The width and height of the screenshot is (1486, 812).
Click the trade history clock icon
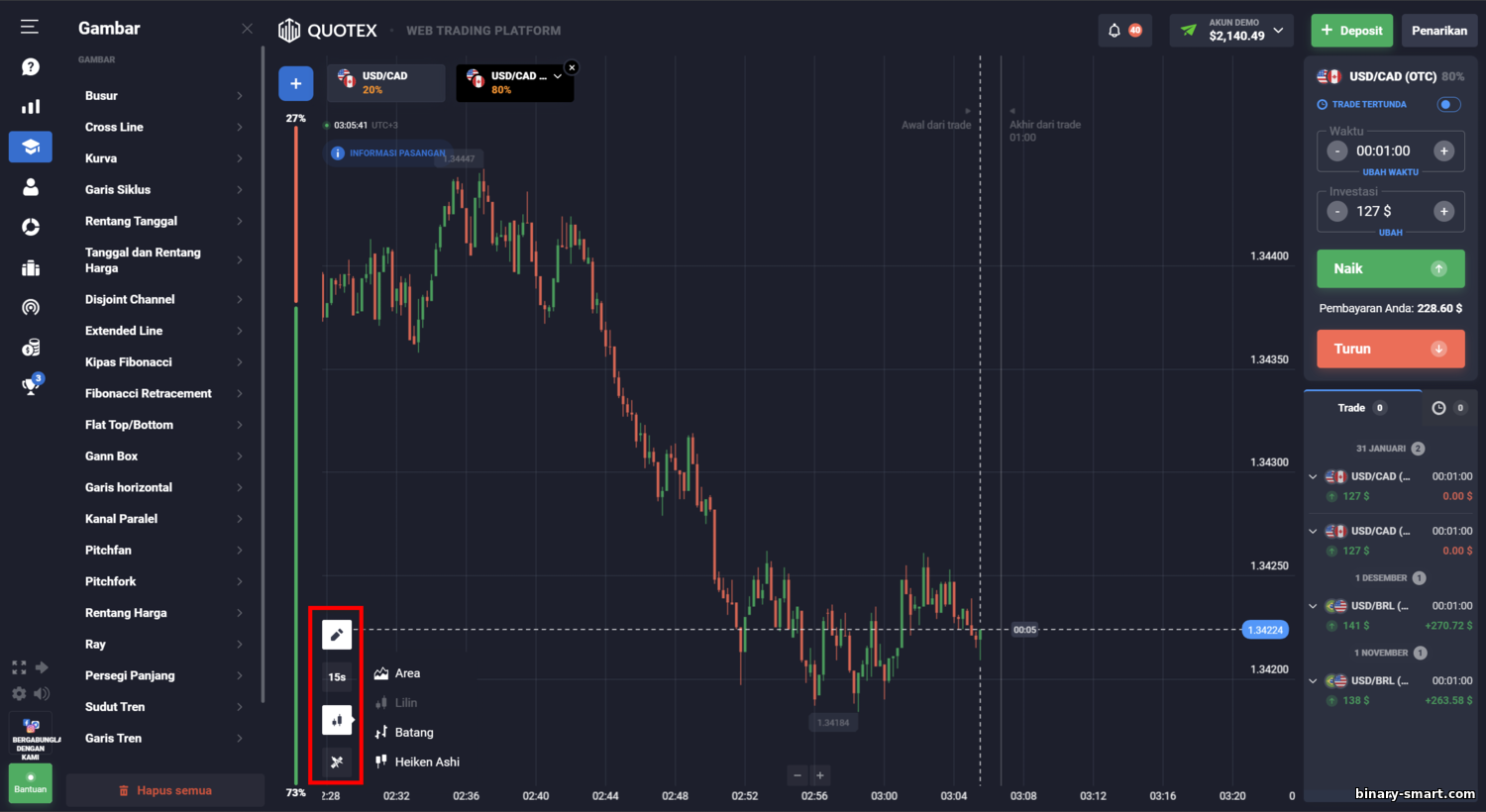[1438, 408]
